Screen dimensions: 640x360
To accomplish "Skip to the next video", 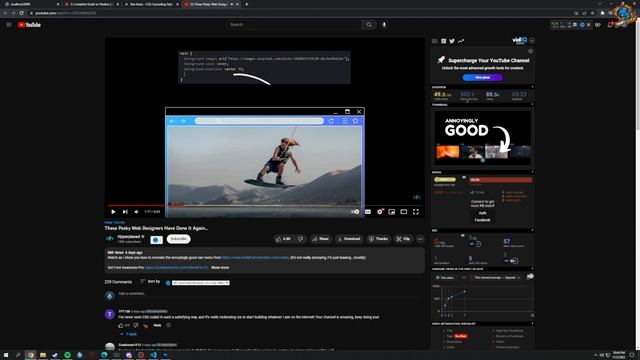I will (125, 212).
